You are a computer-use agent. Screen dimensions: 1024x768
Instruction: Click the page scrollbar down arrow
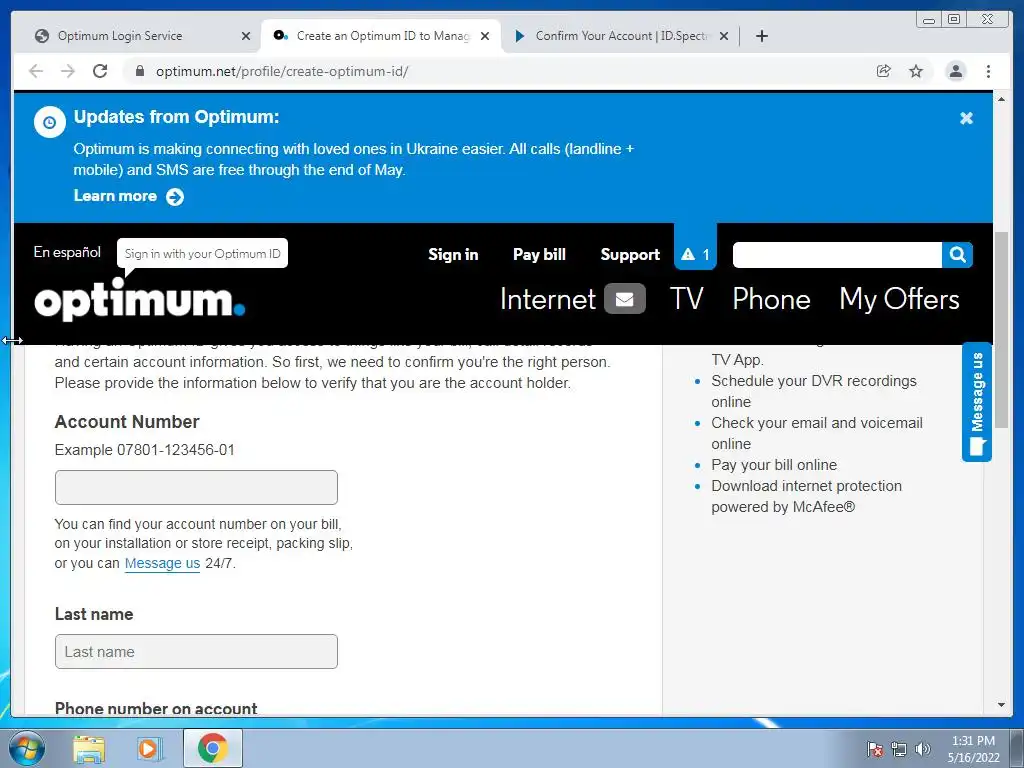(1001, 705)
